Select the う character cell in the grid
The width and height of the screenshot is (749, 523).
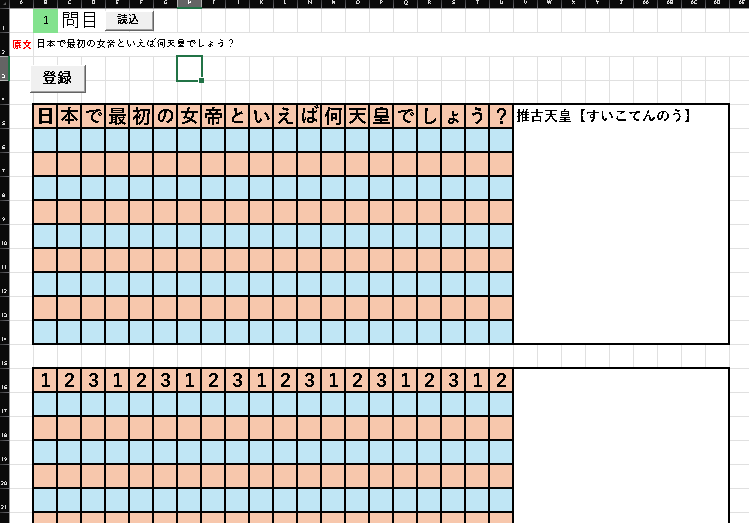[x=477, y=116]
